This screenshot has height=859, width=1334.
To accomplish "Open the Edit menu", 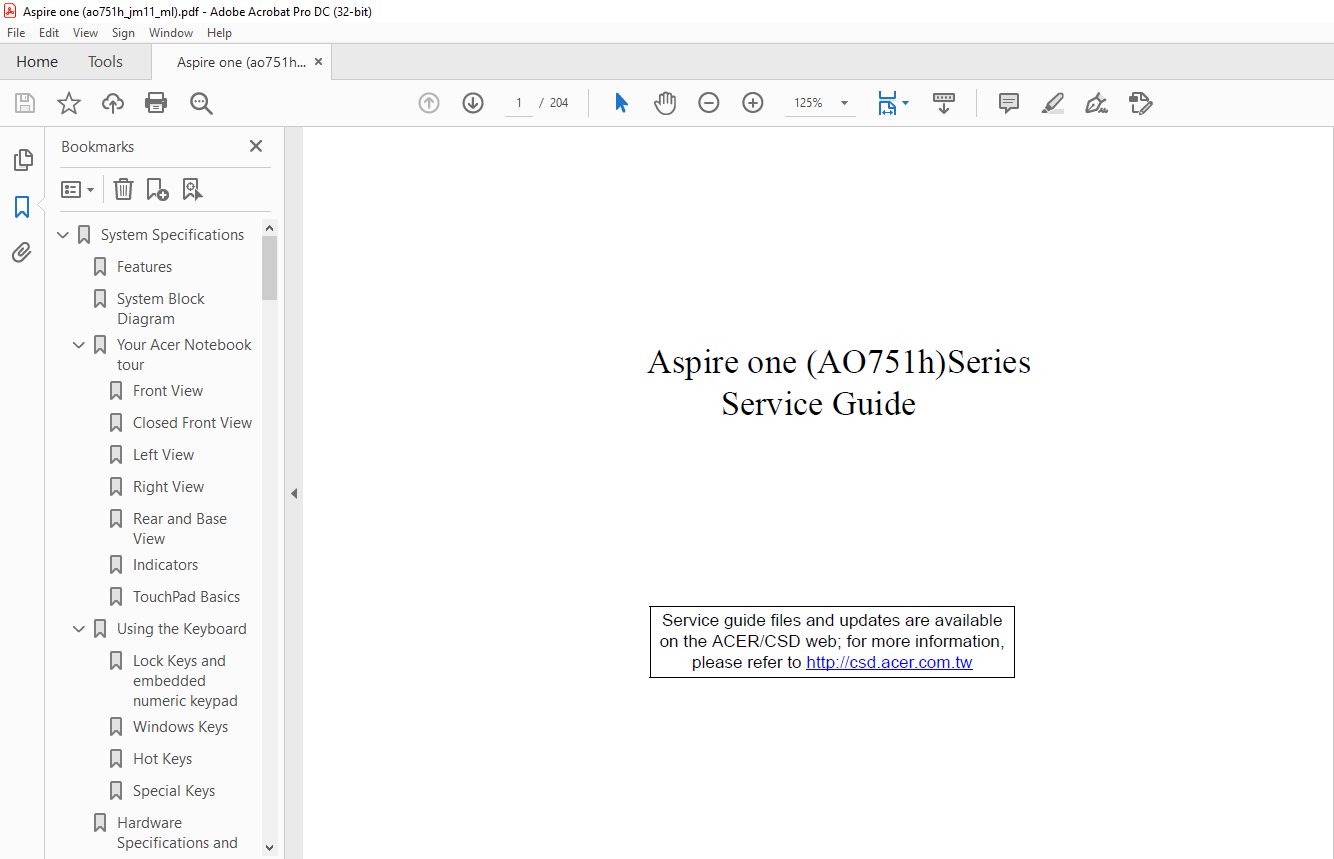I will coord(49,33).
